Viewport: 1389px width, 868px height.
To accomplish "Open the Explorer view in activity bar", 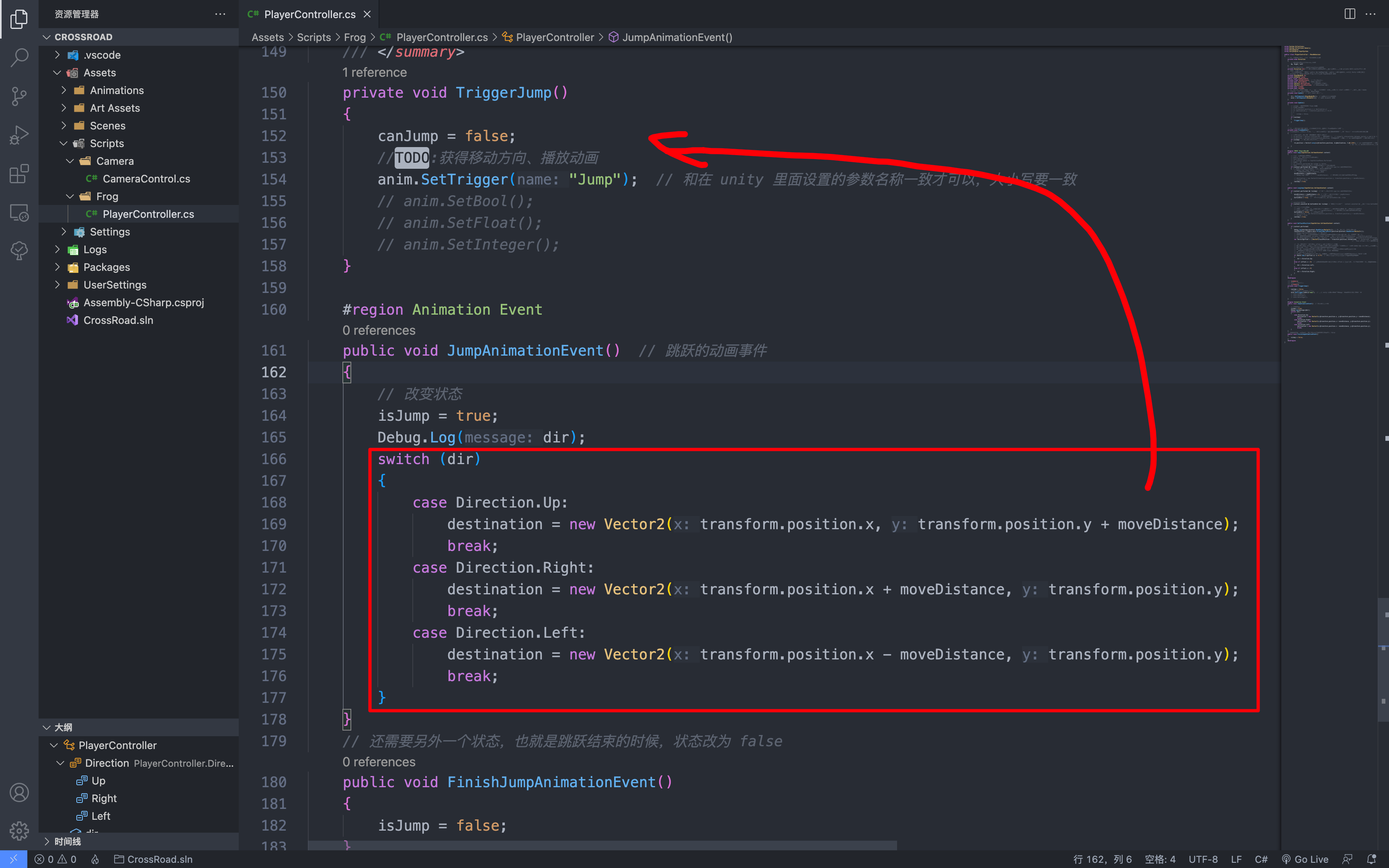I will tap(19, 19).
